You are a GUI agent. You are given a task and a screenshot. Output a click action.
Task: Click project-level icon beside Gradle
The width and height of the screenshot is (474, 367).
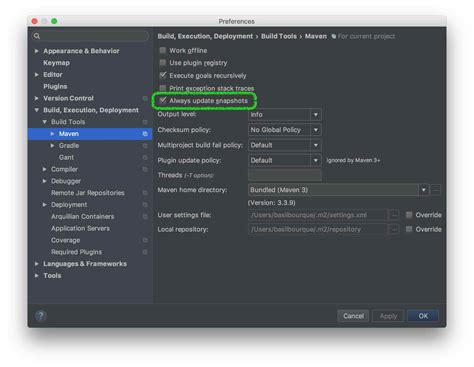(145, 146)
